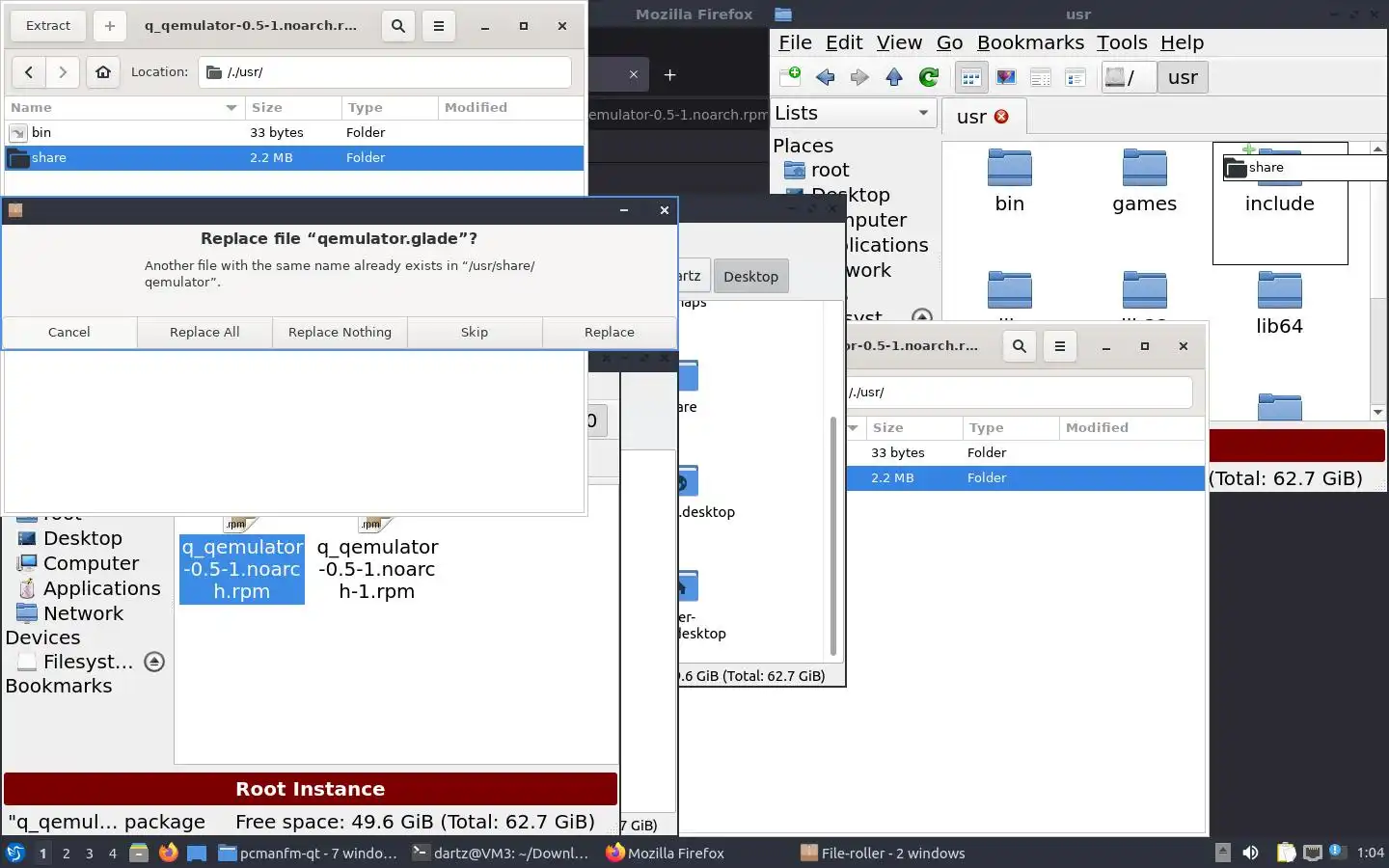This screenshot has width=1389, height=868.
Task: Select the 2.2 MB Folder row in second file-roller
Action: point(1025,477)
